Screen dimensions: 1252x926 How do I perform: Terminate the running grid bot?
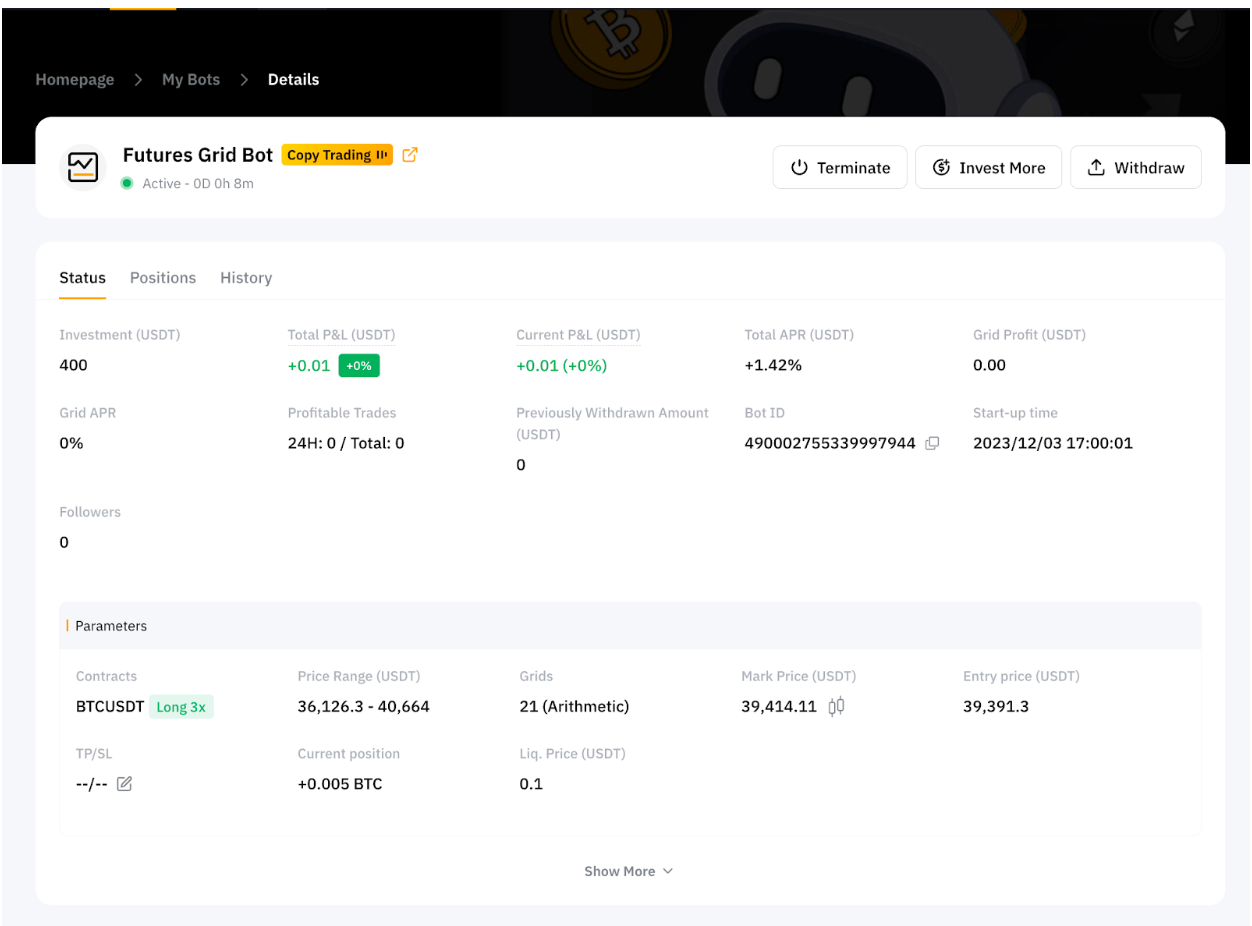point(840,168)
